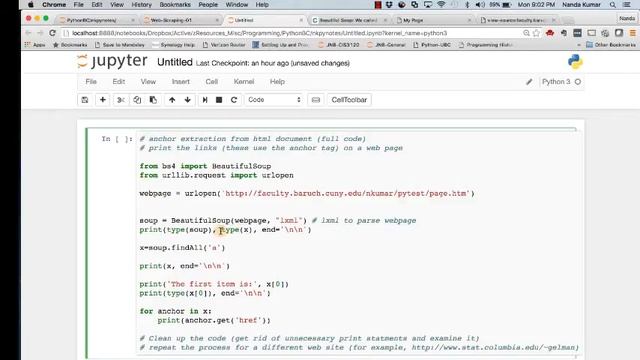Run cell and select next icon
The image size is (640, 360).
coord(205,100)
